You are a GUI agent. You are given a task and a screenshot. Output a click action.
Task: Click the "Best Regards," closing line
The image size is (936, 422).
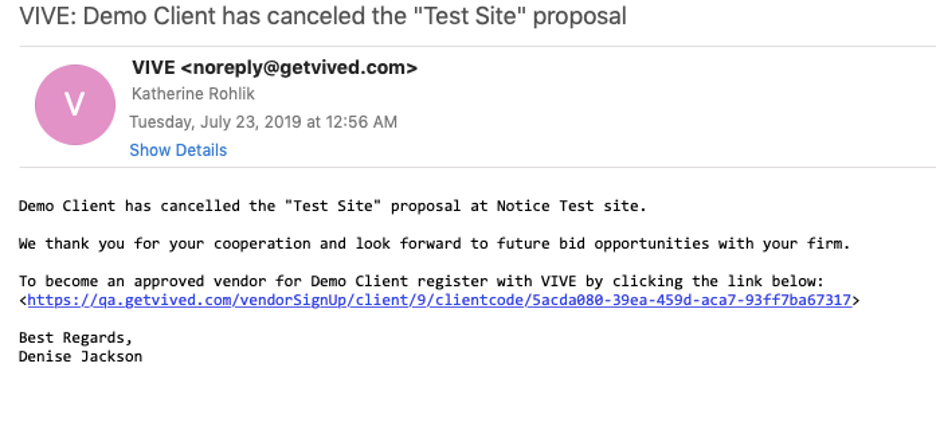[76, 338]
